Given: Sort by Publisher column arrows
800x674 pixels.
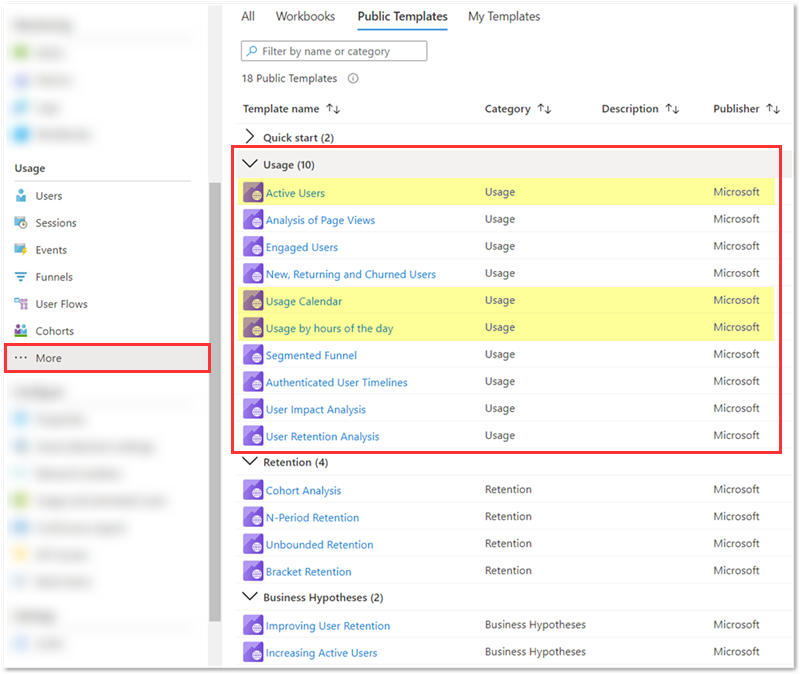Looking at the screenshot, I should (x=773, y=109).
